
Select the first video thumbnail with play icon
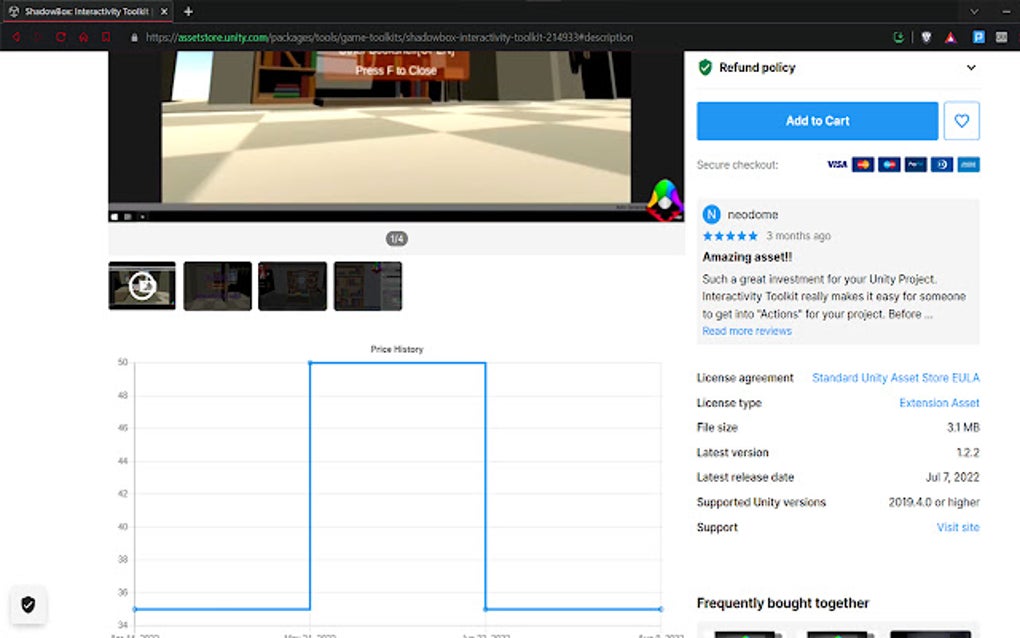pyautogui.click(x=142, y=286)
